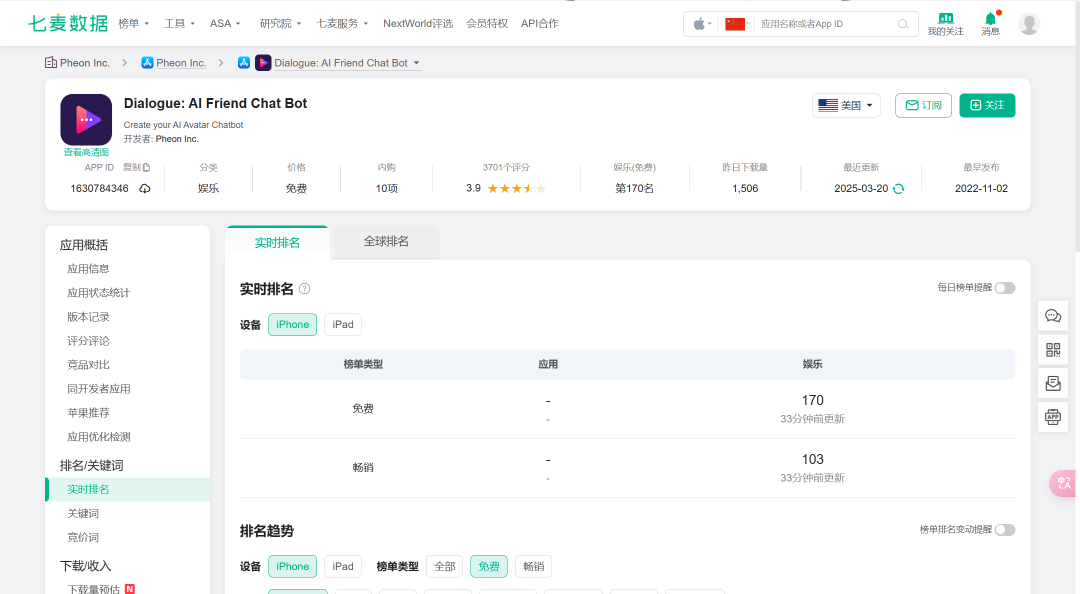Click the large Dialogue app logo
1080x594 pixels.
coord(86,119)
